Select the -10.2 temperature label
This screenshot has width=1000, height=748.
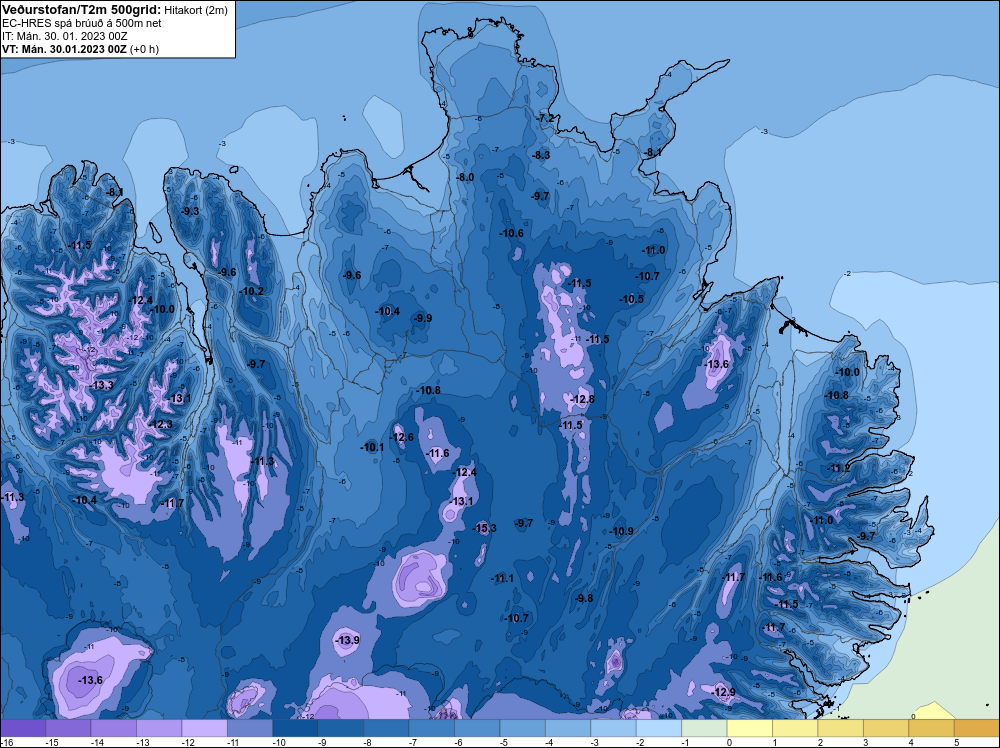[x=251, y=291]
